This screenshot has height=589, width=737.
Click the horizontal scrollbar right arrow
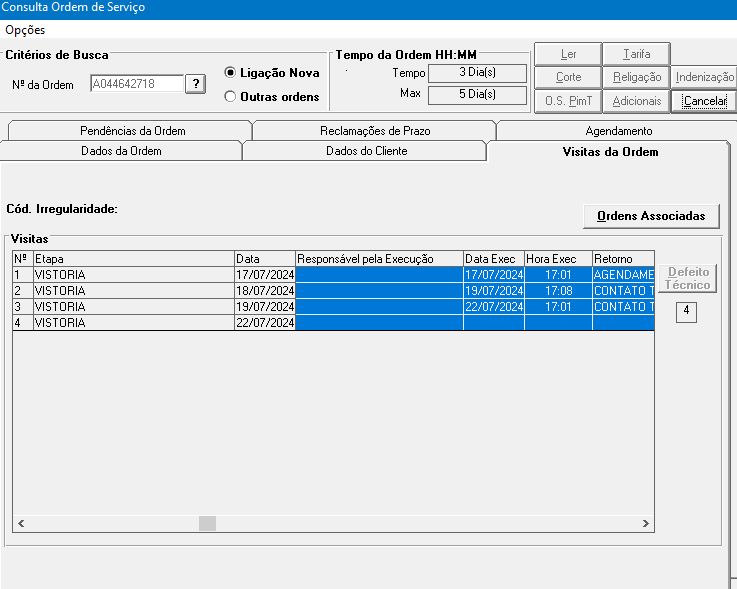646,523
